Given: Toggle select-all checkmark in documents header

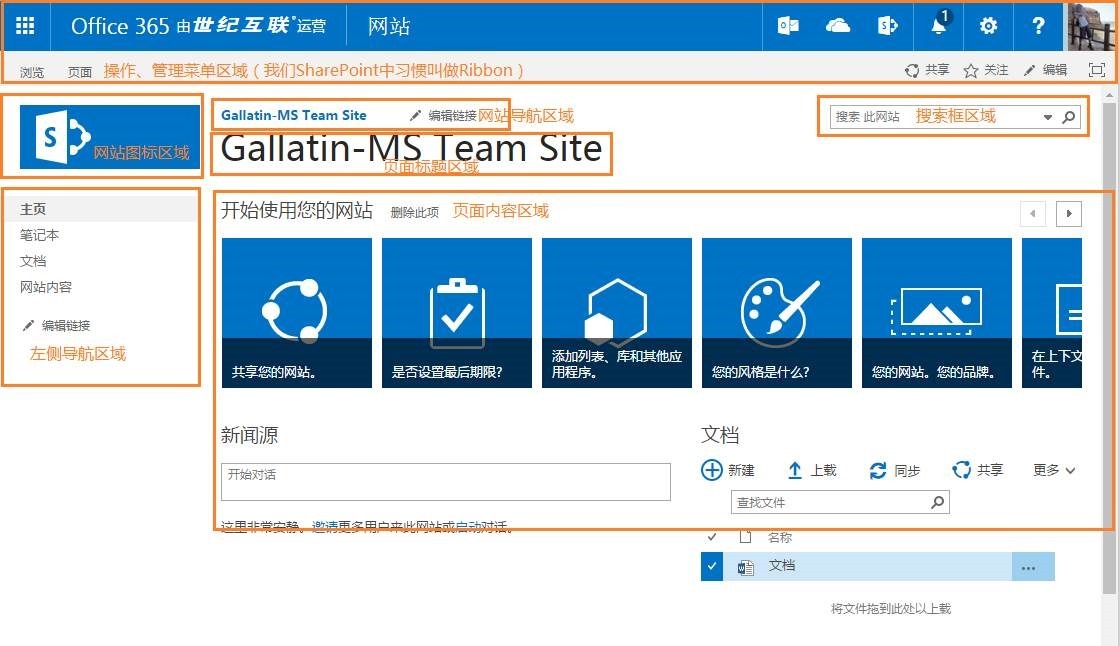Looking at the screenshot, I should tap(712, 537).
